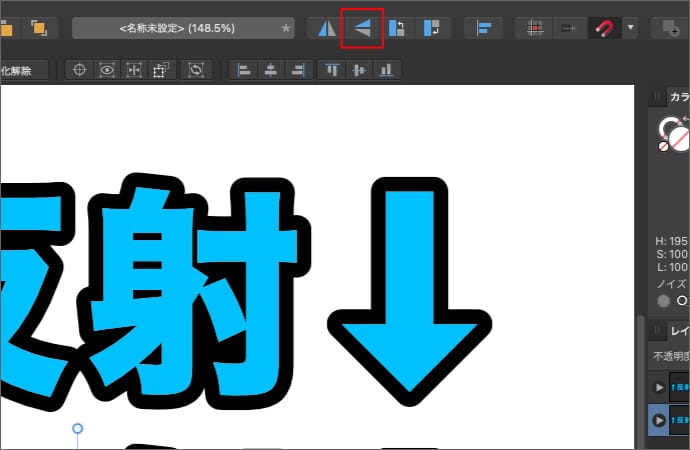Open the alignment options icon

[x=484, y=28]
